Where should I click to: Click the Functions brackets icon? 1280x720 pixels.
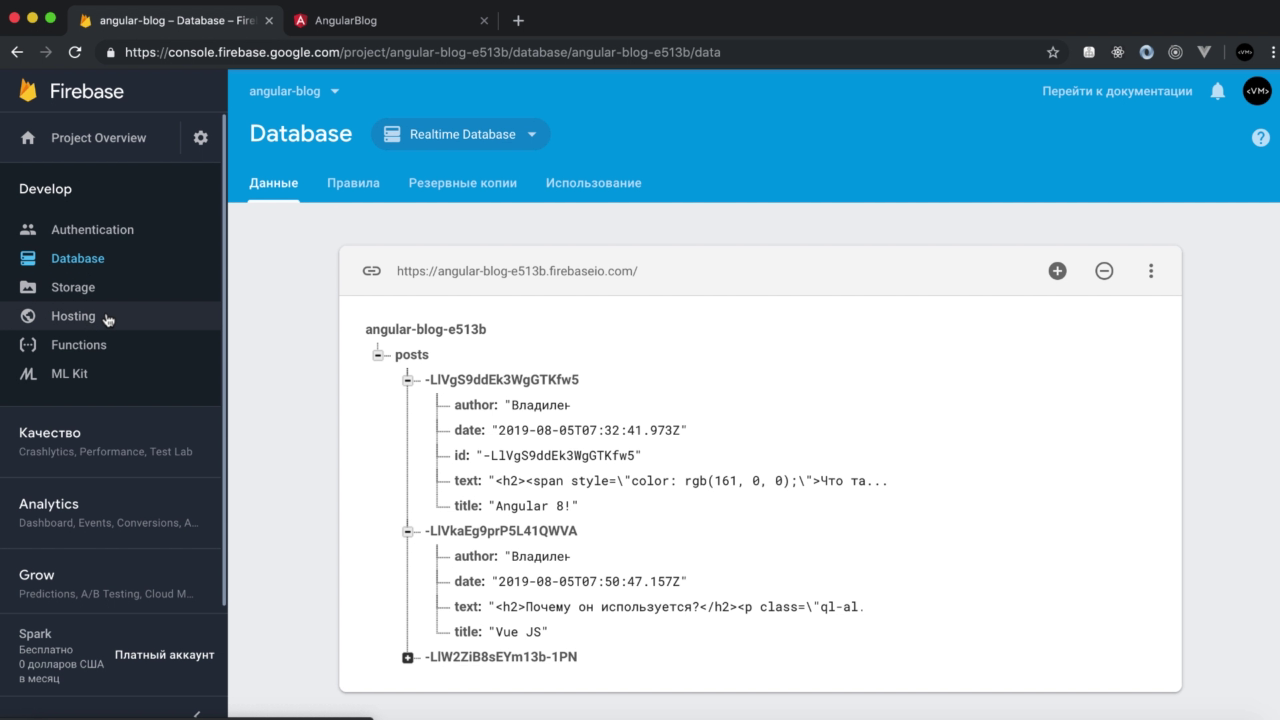28,345
